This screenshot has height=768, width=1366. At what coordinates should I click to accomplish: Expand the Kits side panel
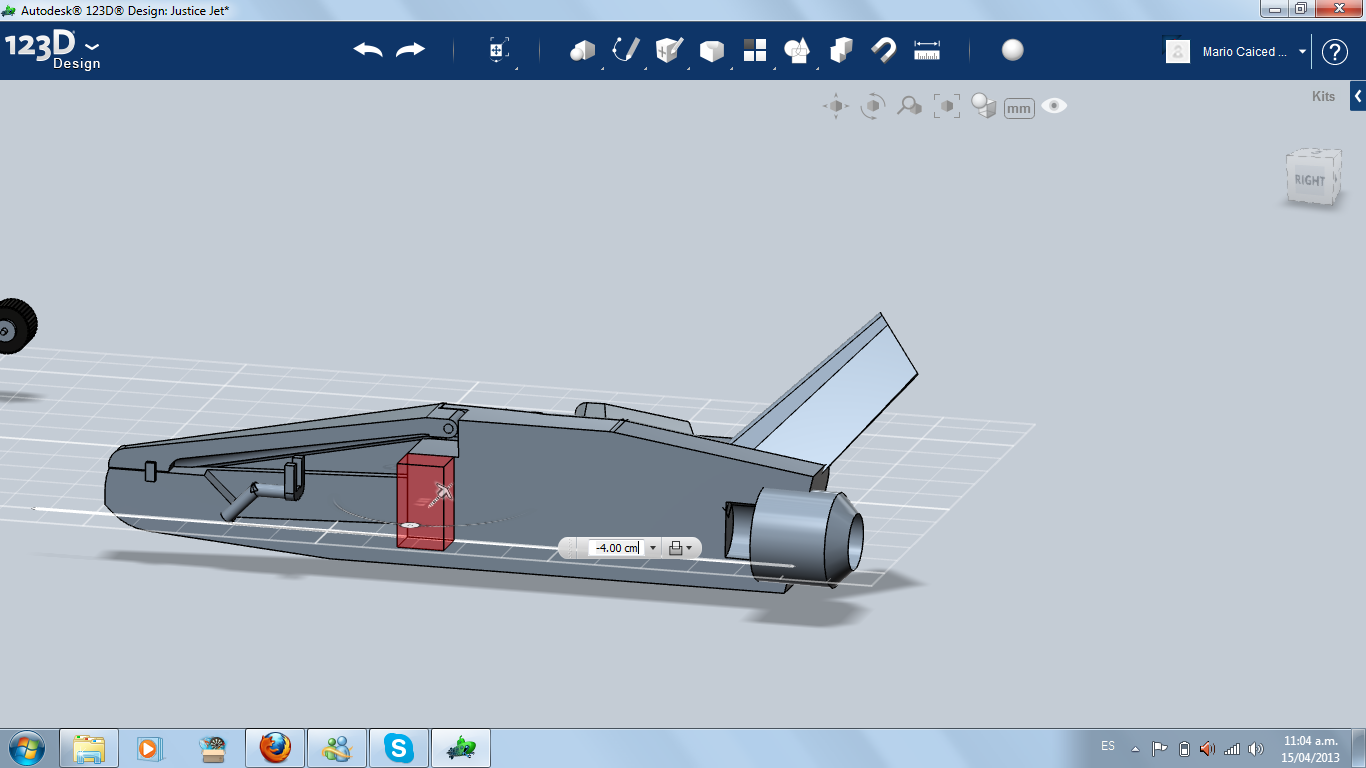pyautogui.click(x=1358, y=96)
